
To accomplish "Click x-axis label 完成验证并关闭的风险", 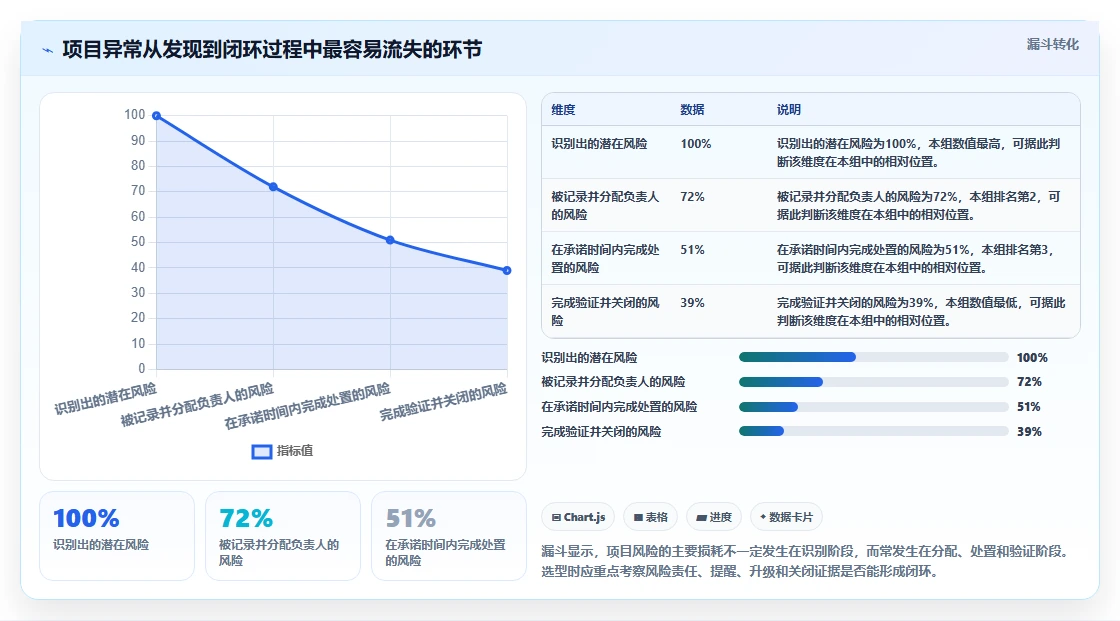I will point(443,402).
